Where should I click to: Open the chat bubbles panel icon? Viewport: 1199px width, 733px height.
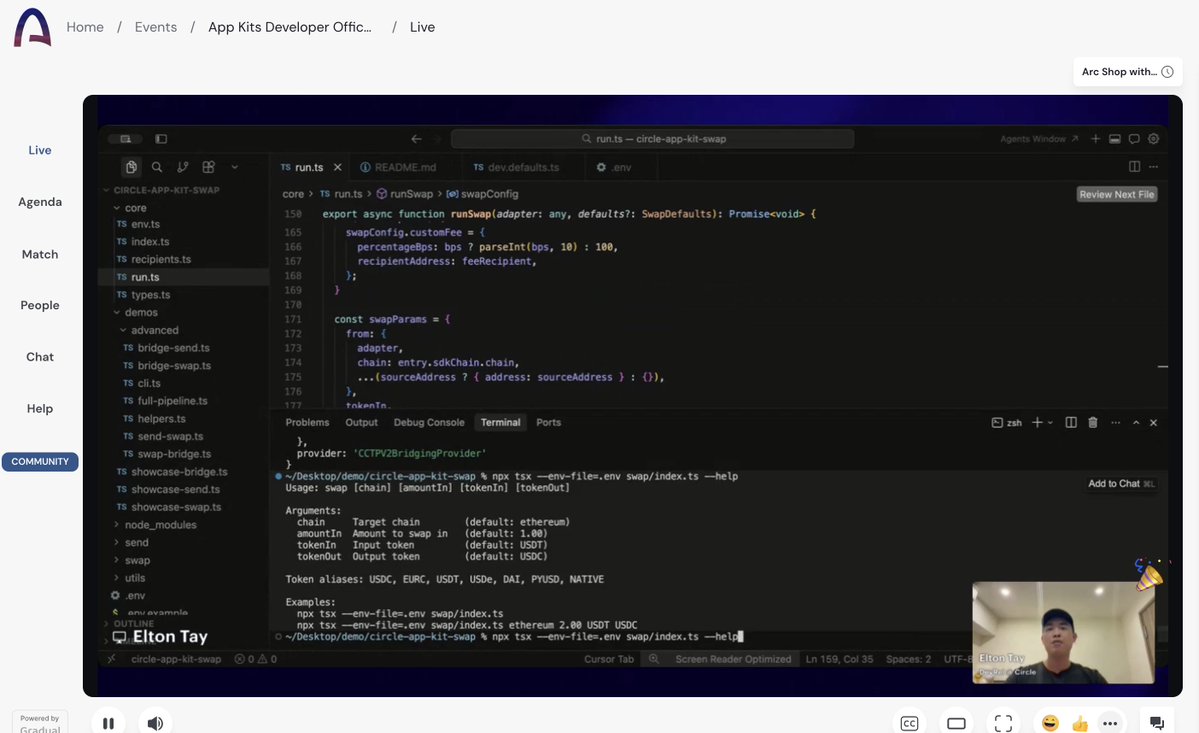pyautogui.click(x=1157, y=723)
